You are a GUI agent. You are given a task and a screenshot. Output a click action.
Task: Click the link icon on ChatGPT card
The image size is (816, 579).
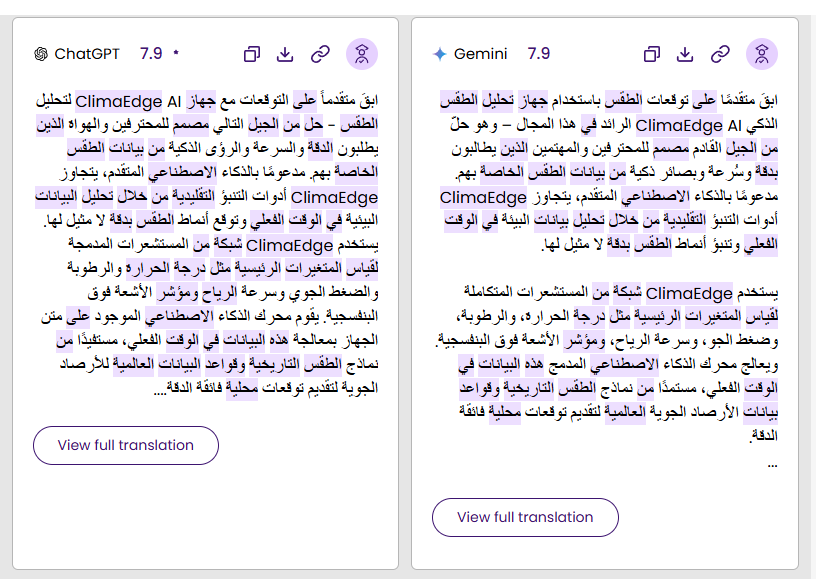click(320, 54)
